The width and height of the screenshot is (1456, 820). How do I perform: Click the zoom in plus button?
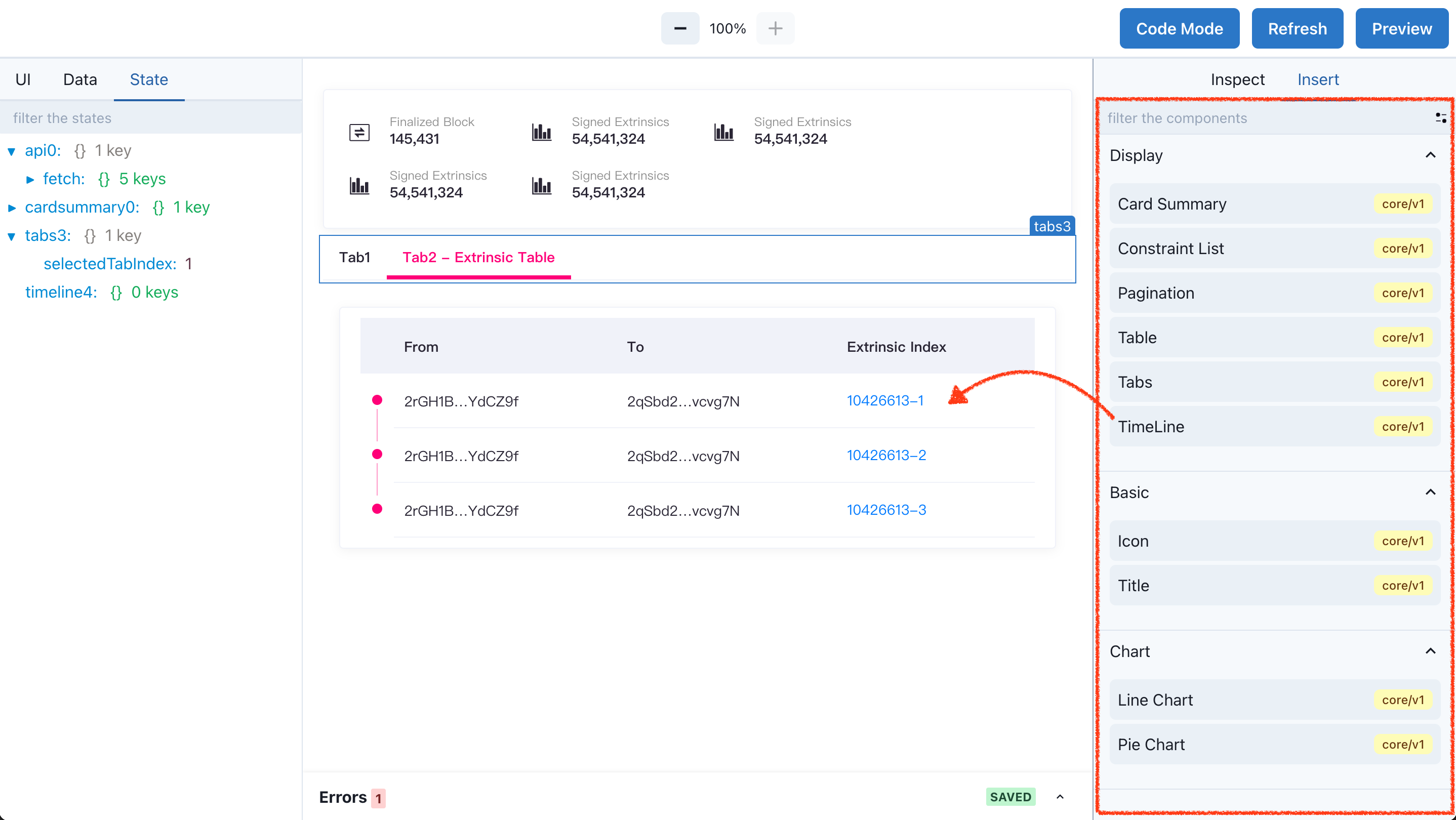click(776, 28)
